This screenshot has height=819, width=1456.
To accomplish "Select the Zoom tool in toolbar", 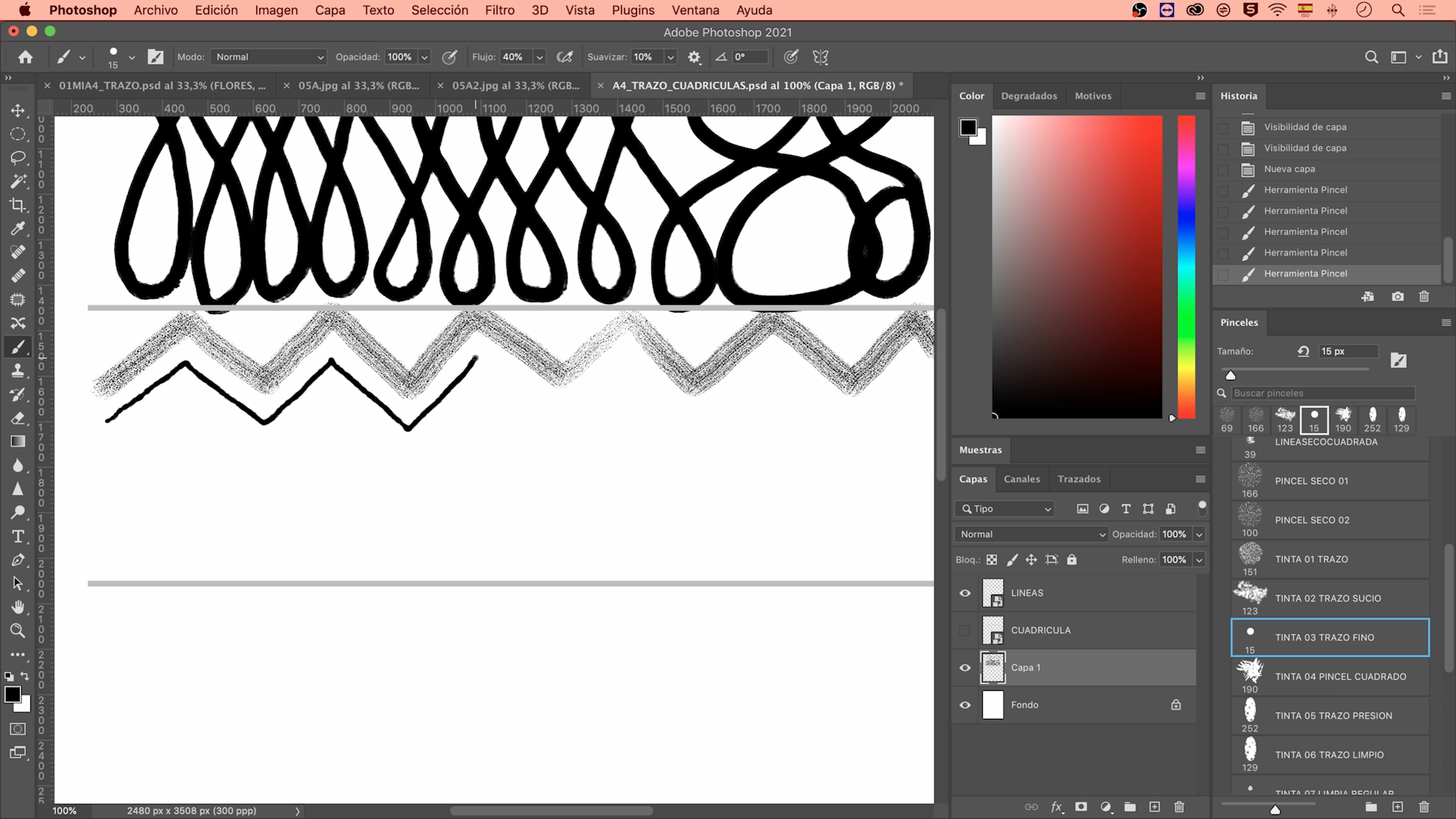I will click(17, 631).
